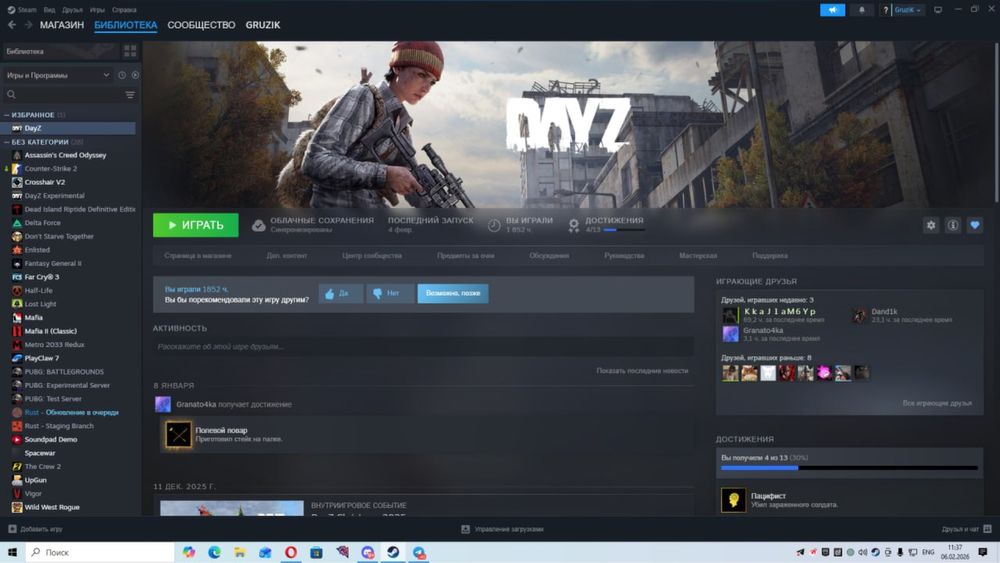Click Все играющие друзья link
Viewport: 1000px width, 563px height.
pyautogui.click(x=937, y=403)
